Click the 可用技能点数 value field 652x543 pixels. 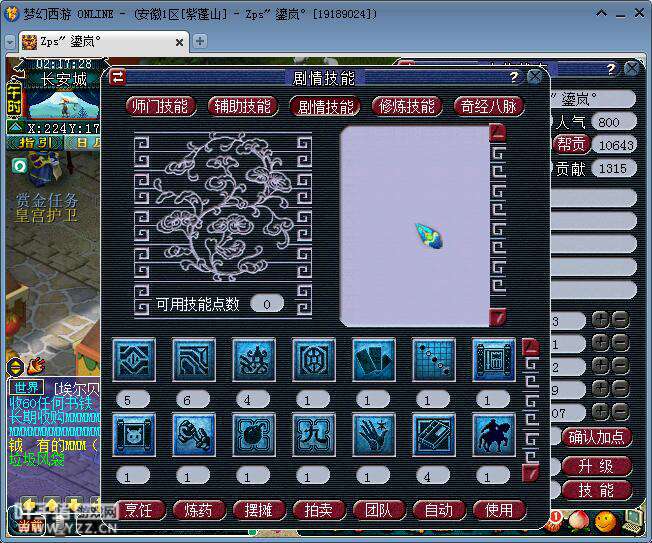[x=267, y=304]
